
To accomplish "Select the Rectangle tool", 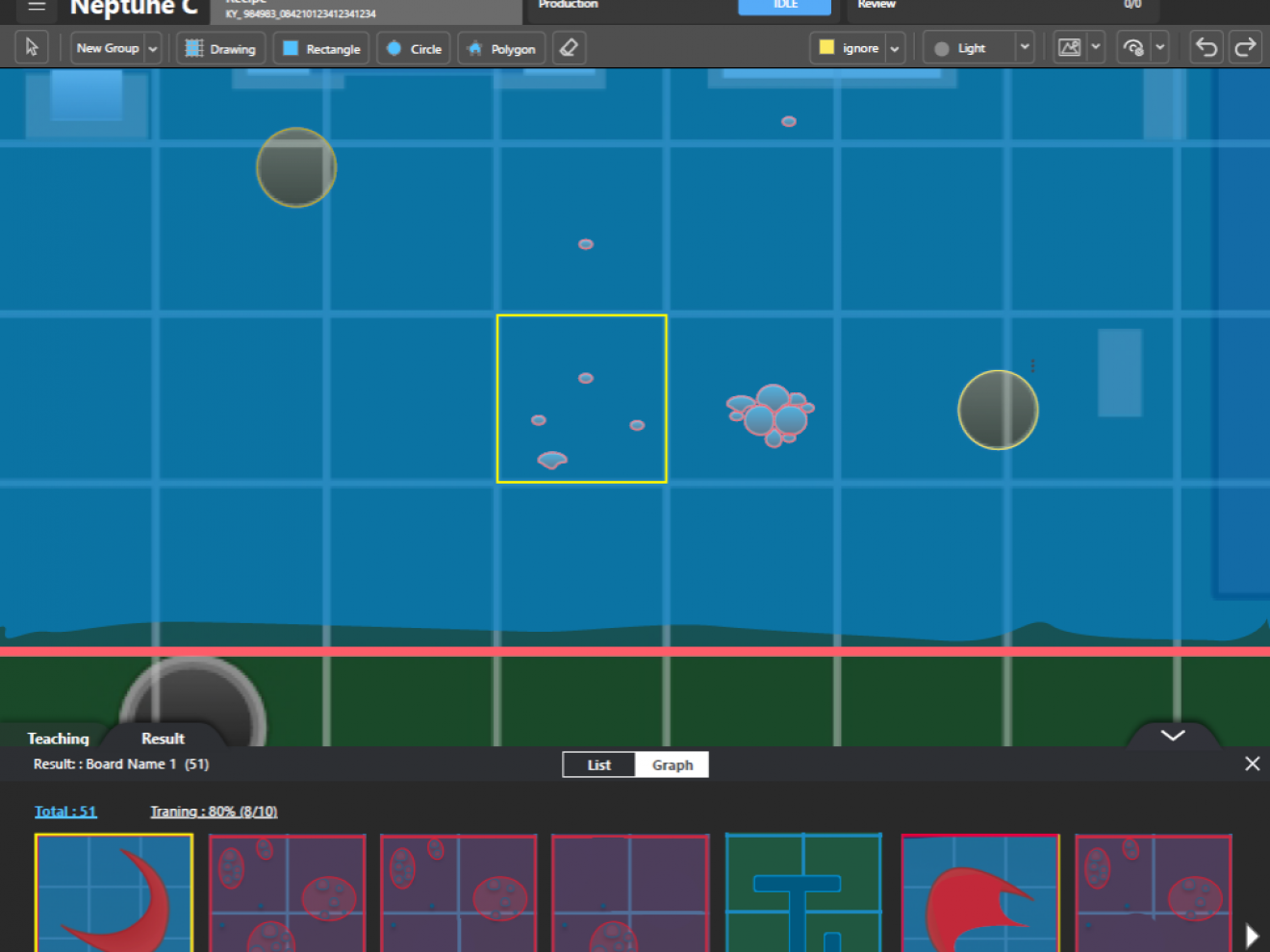I will [321, 48].
